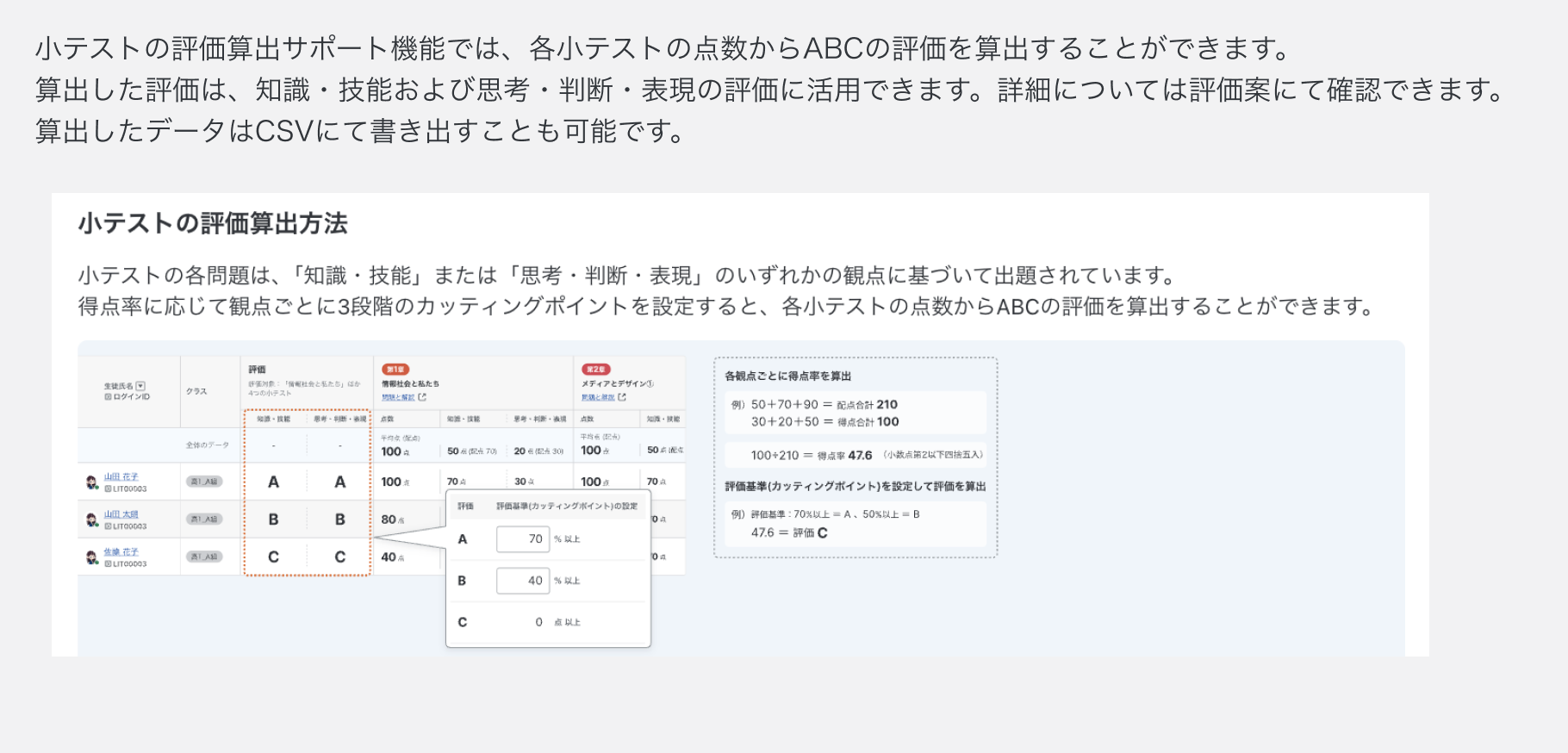Click the heading 小テストの評価算出方法
1568x753 pixels.
coord(213,224)
